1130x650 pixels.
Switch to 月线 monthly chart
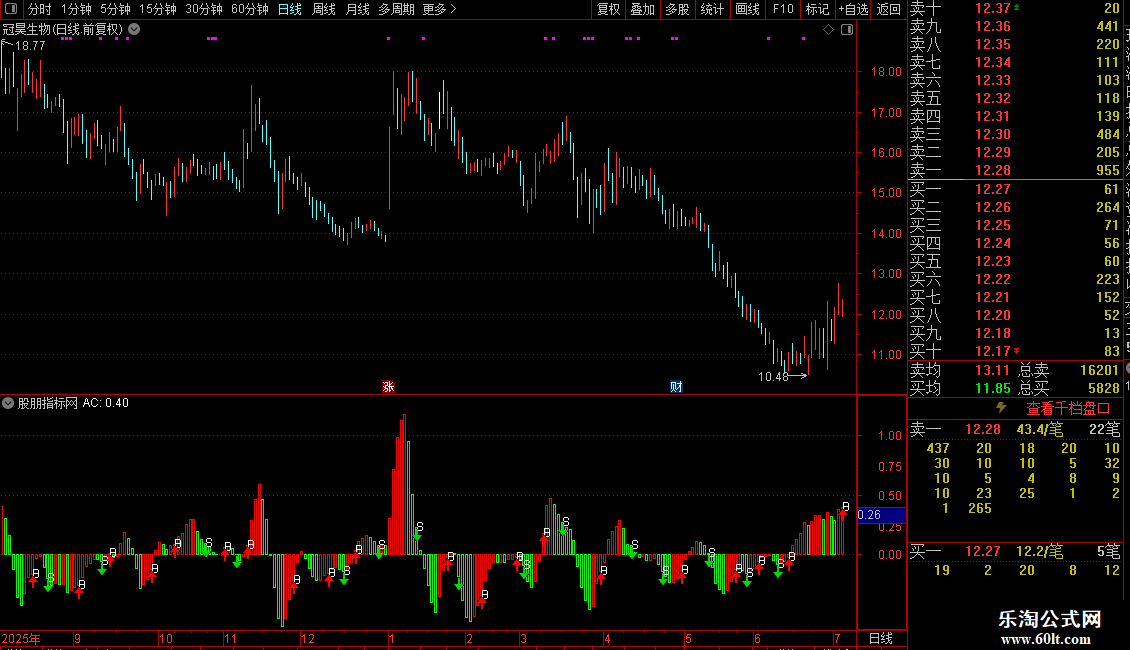[x=357, y=9]
